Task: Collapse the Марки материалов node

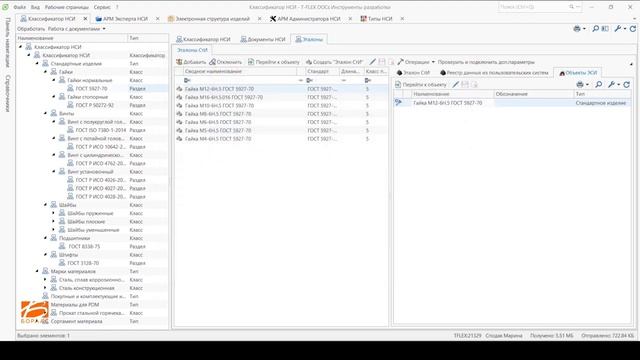Action: [37, 271]
